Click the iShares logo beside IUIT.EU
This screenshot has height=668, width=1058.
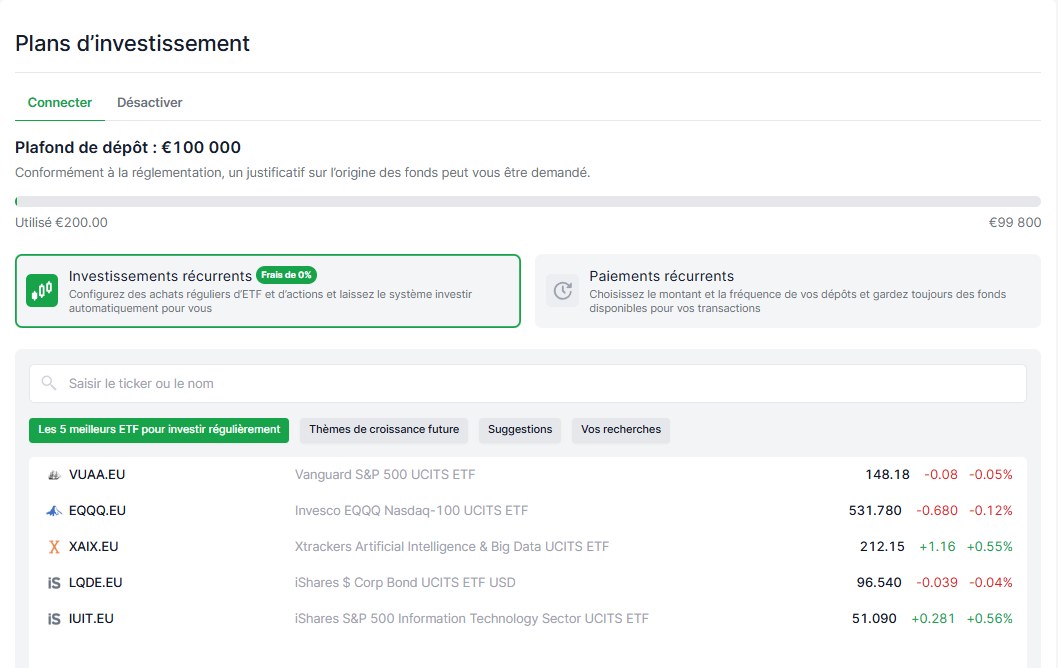(x=54, y=619)
